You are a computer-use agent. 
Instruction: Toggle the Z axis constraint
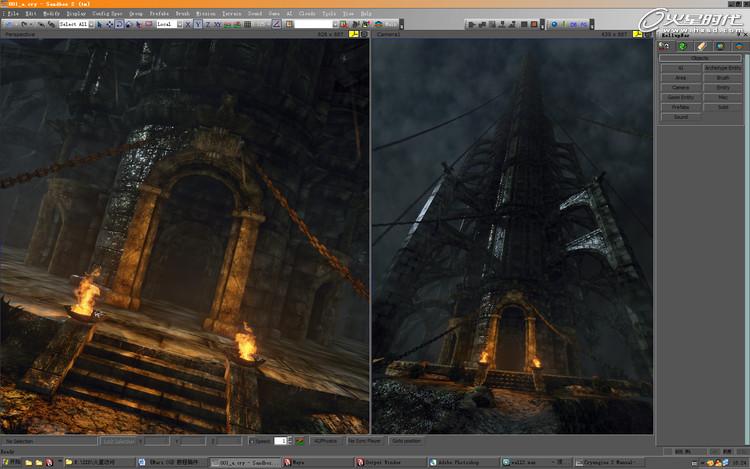(208, 24)
